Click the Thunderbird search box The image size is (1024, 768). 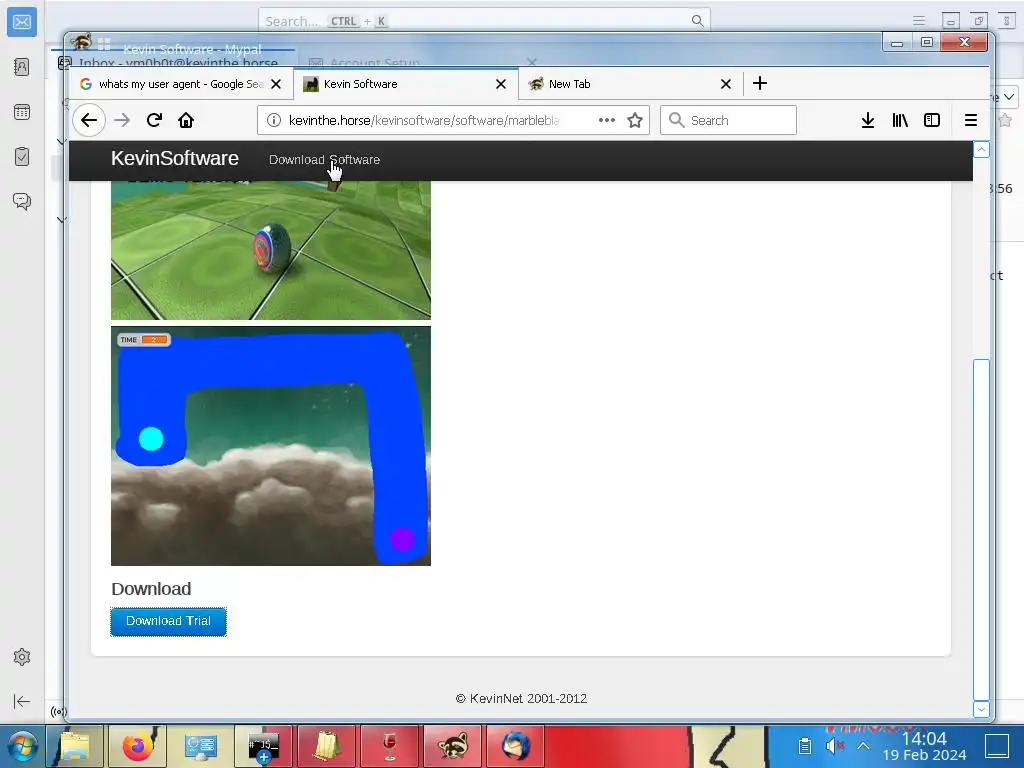[484, 21]
